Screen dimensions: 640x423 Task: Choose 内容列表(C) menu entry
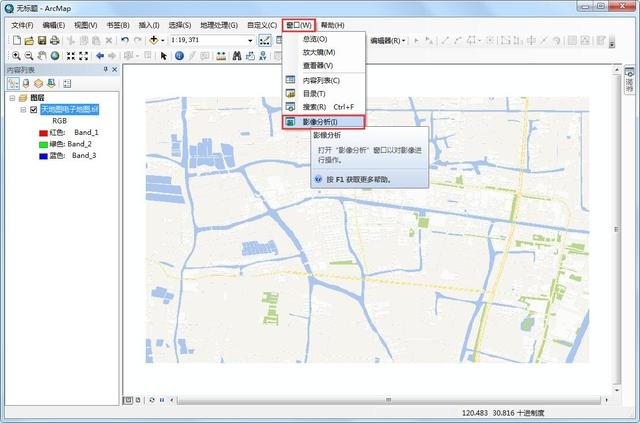[x=324, y=80]
